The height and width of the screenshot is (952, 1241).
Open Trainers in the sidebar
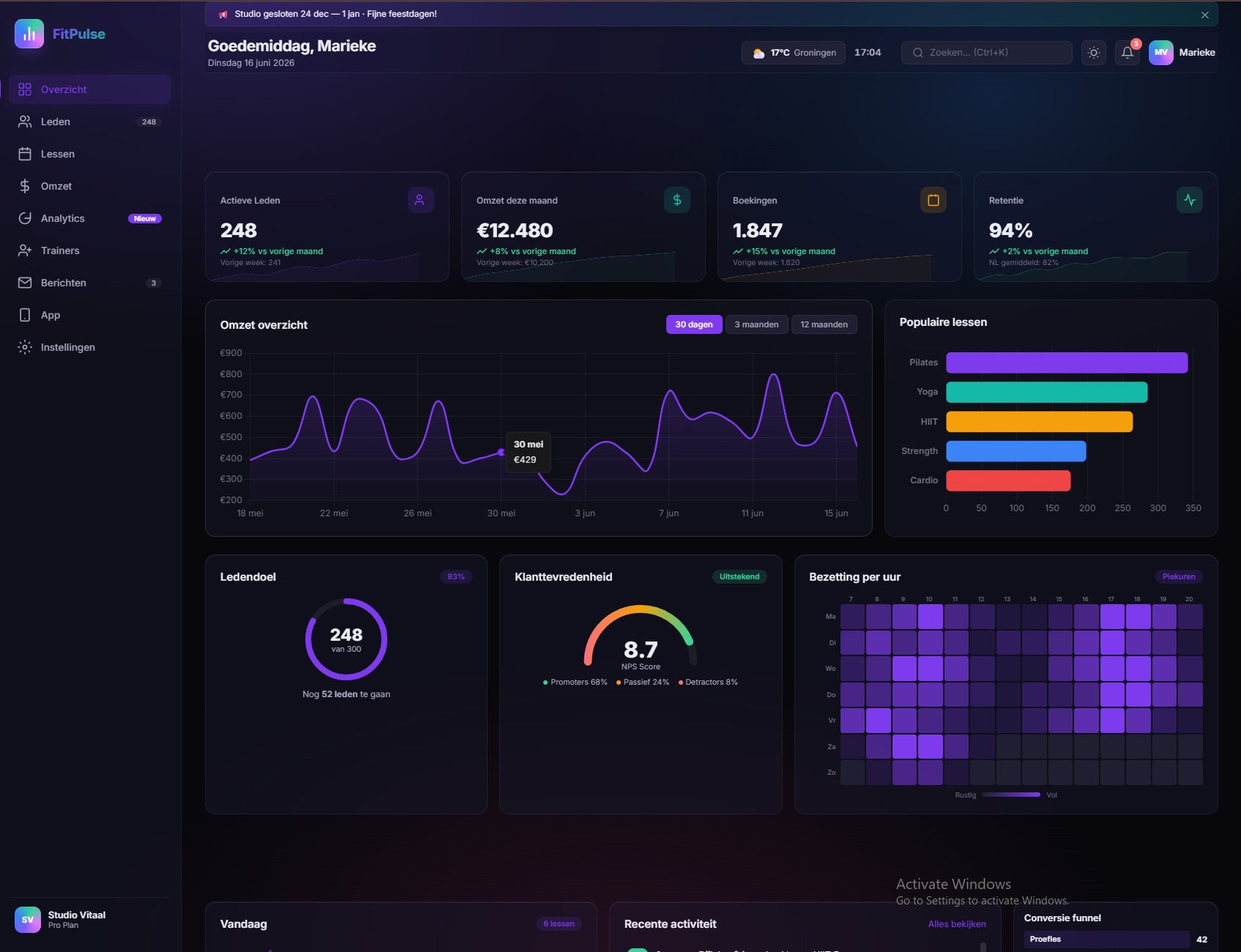(x=90, y=250)
